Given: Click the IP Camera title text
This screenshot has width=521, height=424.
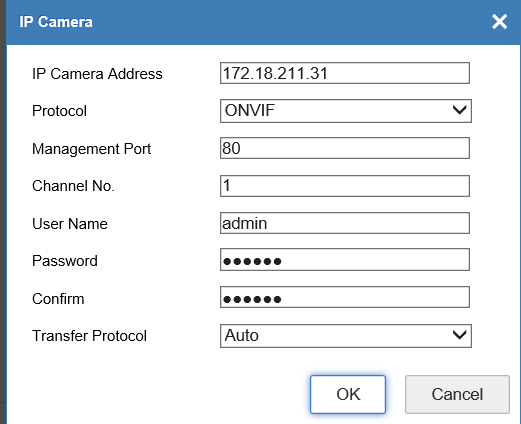Looking at the screenshot, I should click(56, 22).
